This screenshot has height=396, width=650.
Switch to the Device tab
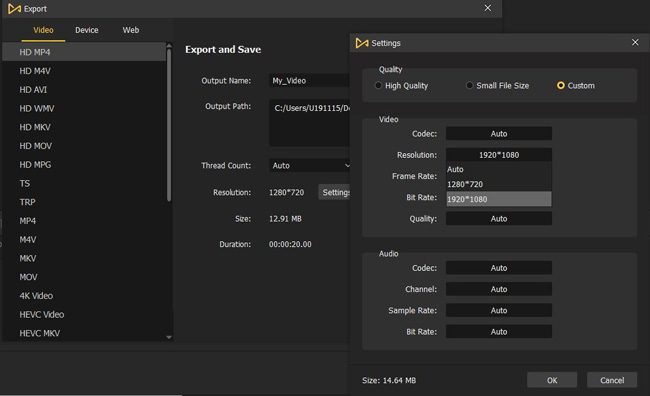(x=87, y=30)
